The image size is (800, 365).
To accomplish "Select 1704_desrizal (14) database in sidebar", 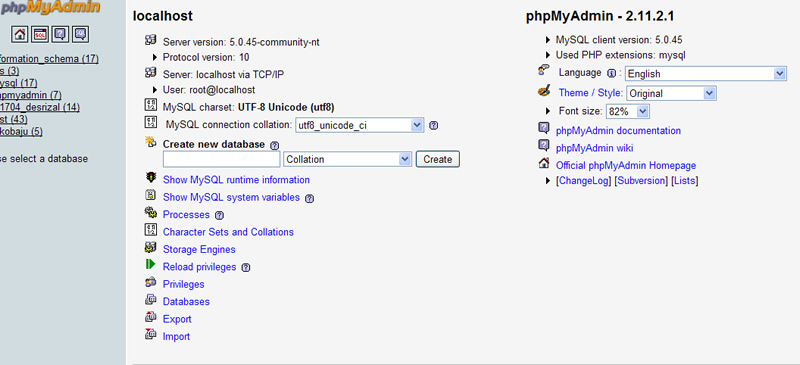I will 40,107.
